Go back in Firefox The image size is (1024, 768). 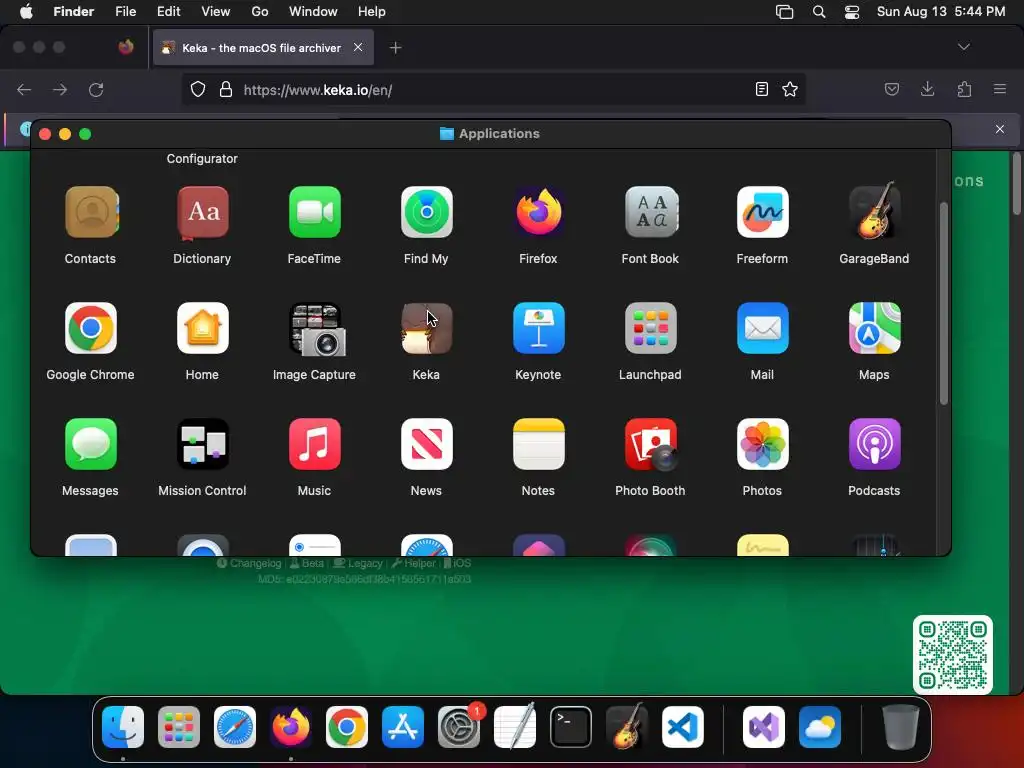click(x=24, y=89)
